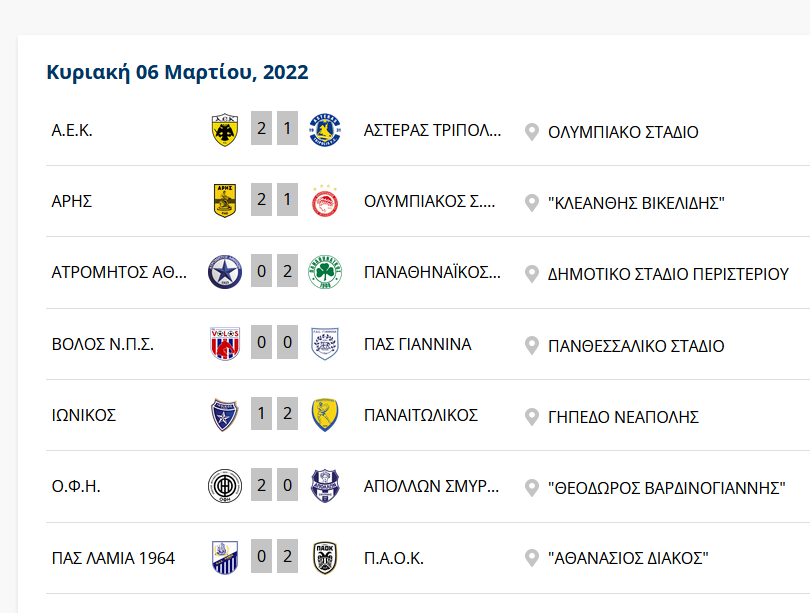
Task: Click the Panaitolikos yellow team crest
Action: coord(325,415)
